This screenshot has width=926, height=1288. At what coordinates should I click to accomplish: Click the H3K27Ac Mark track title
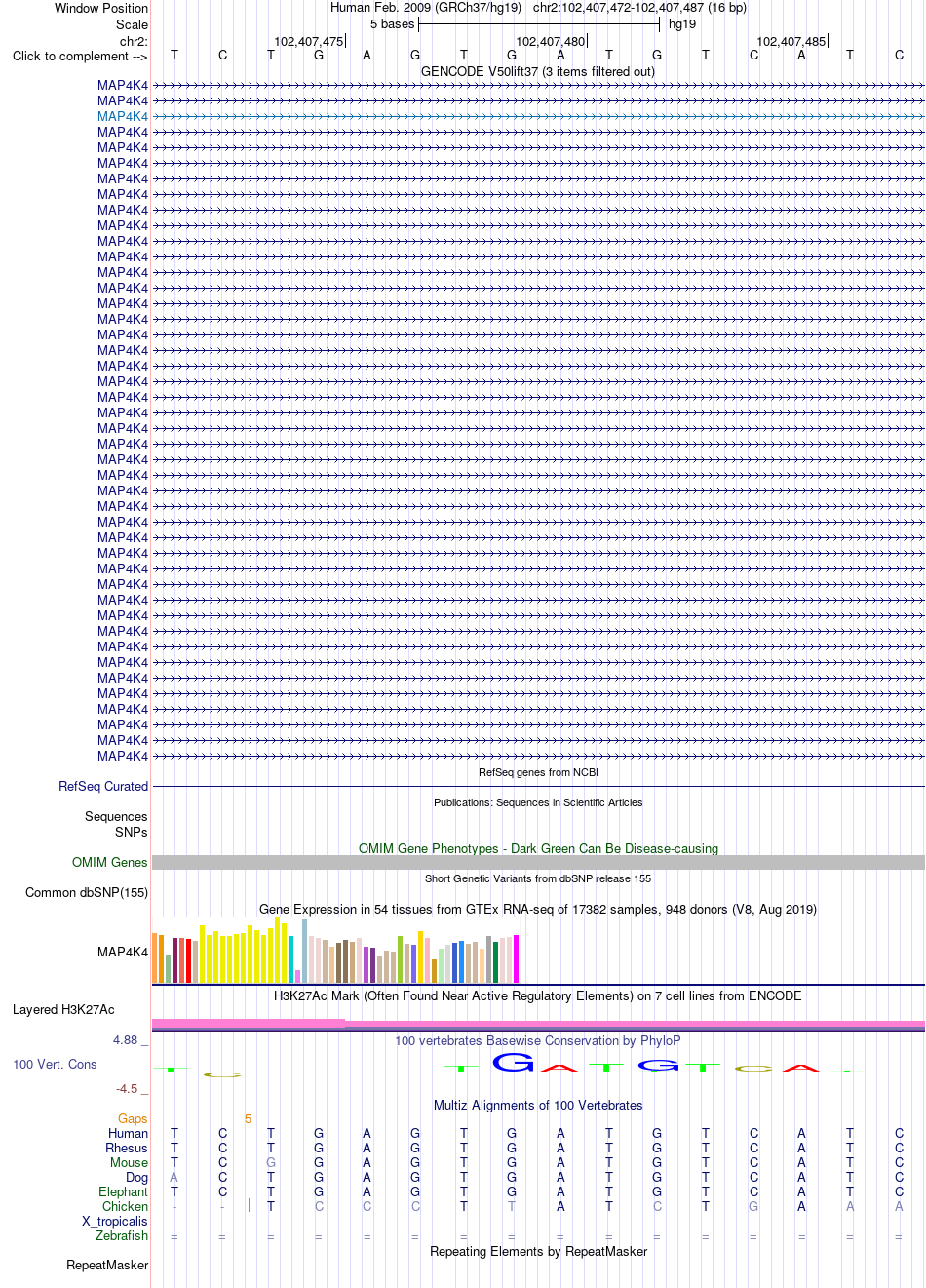538,995
